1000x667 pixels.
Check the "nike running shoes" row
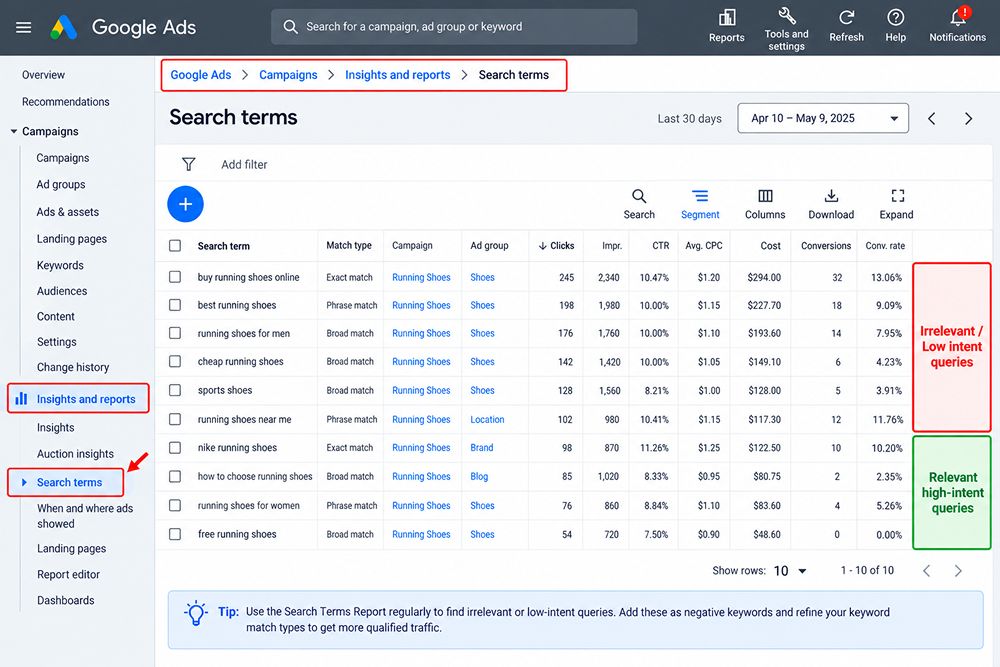pyautogui.click(x=175, y=448)
